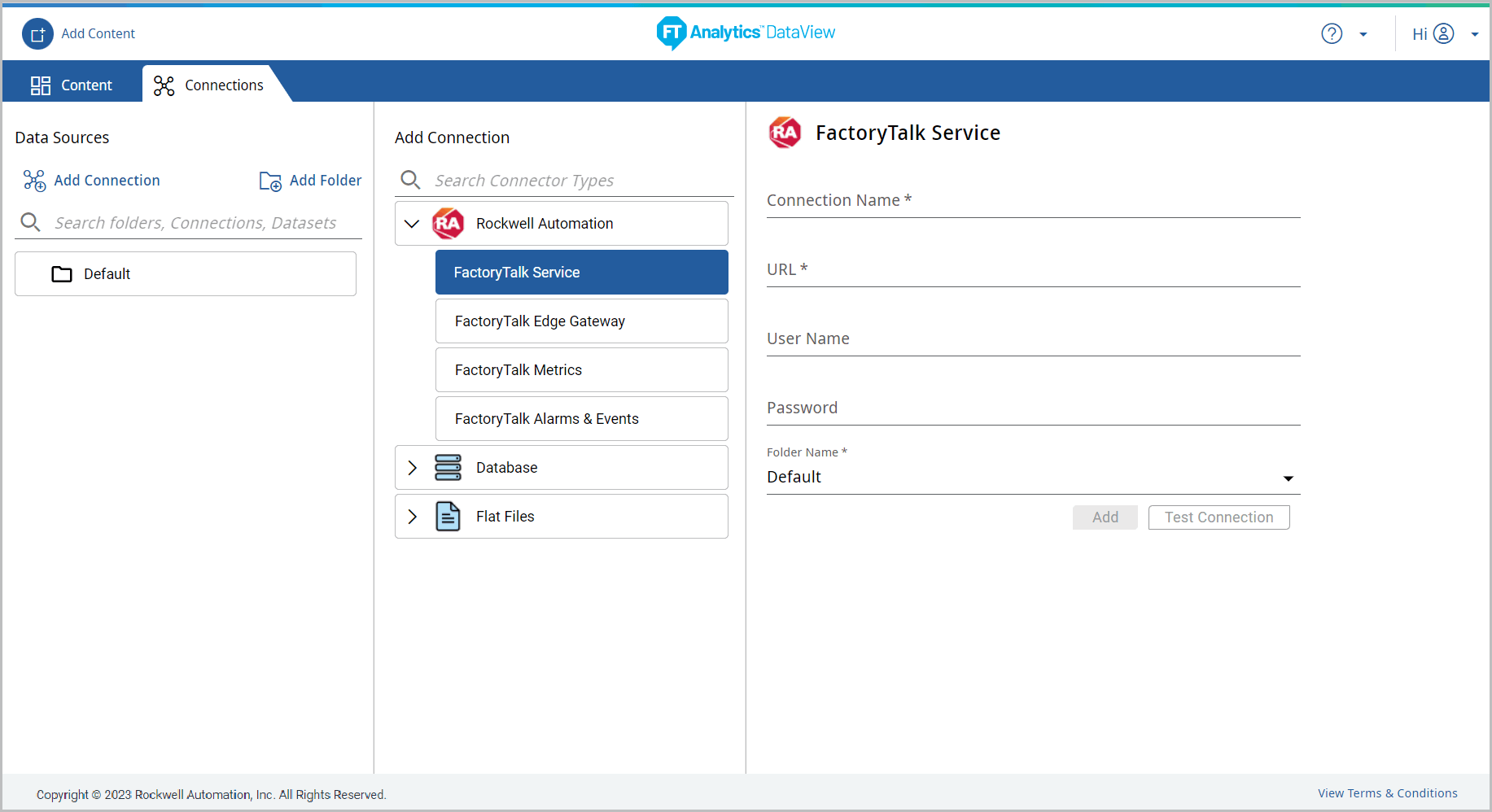Click the Connections tab node icon
Image resolution: width=1492 pixels, height=812 pixels.
click(164, 85)
